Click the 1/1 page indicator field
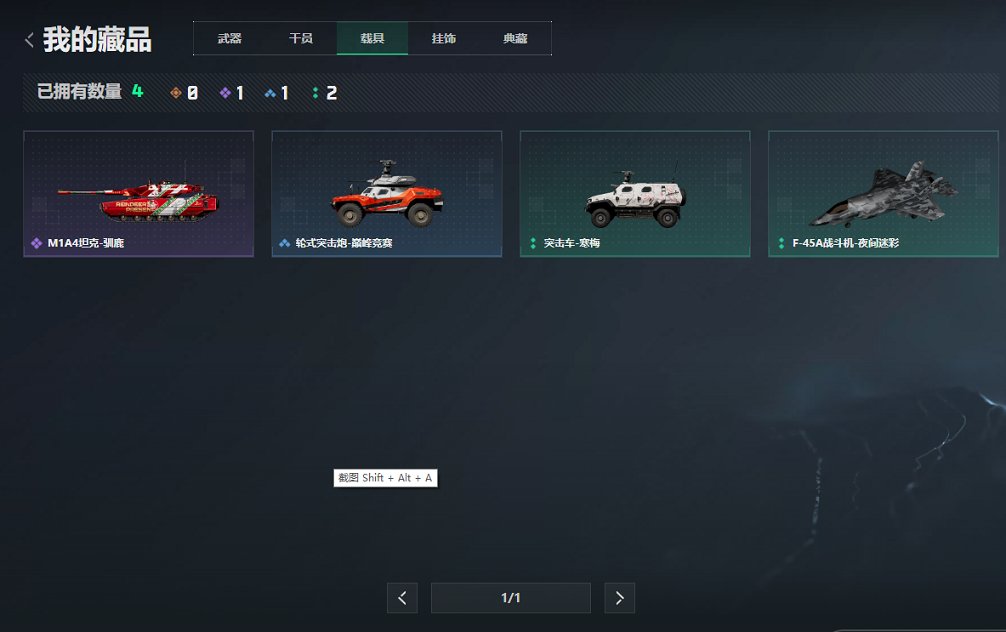This screenshot has height=632, width=1006. coord(511,598)
